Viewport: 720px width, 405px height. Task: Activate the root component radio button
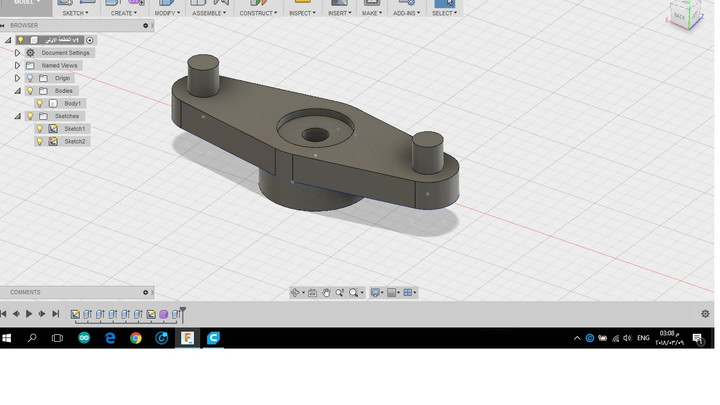(90, 40)
